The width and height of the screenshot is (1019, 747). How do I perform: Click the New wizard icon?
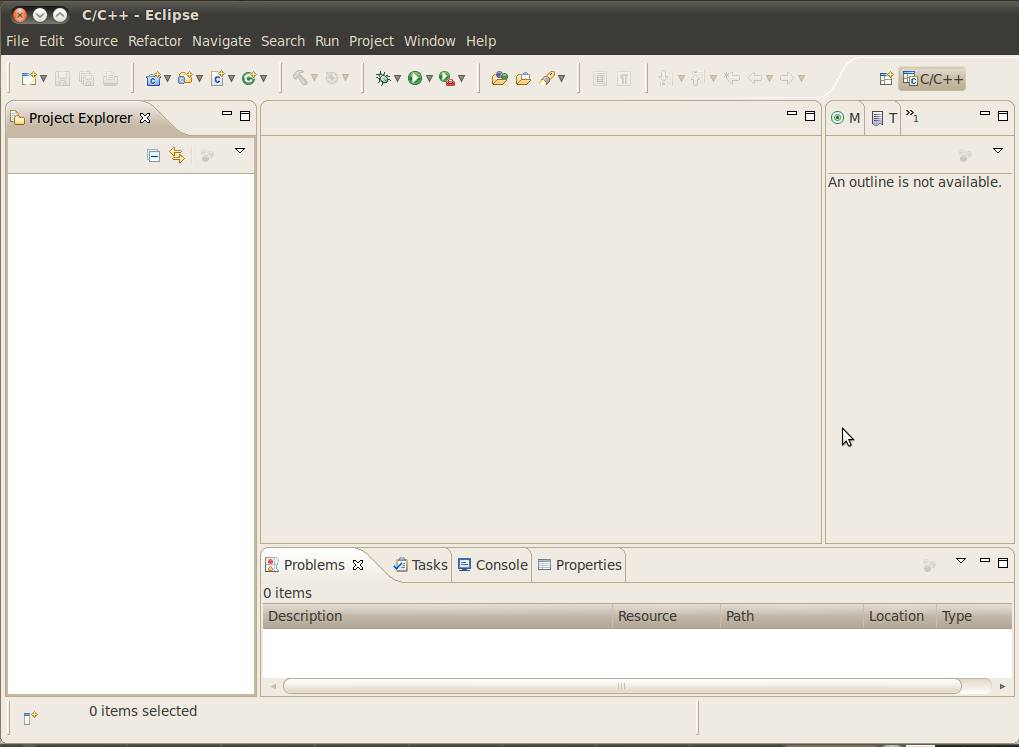click(x=29, y=79)
